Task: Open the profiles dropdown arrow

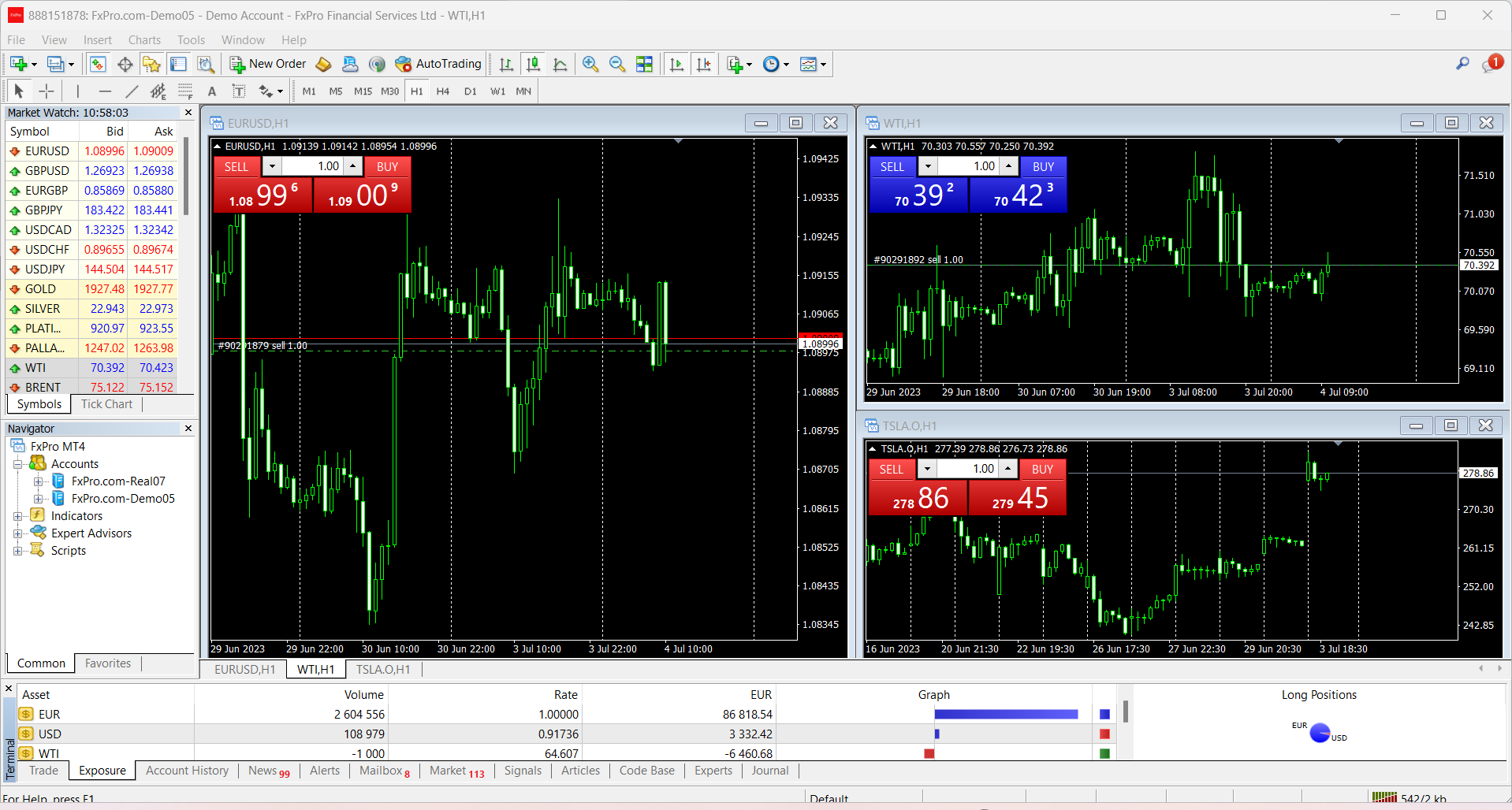Action: click(x=71, y=65)
